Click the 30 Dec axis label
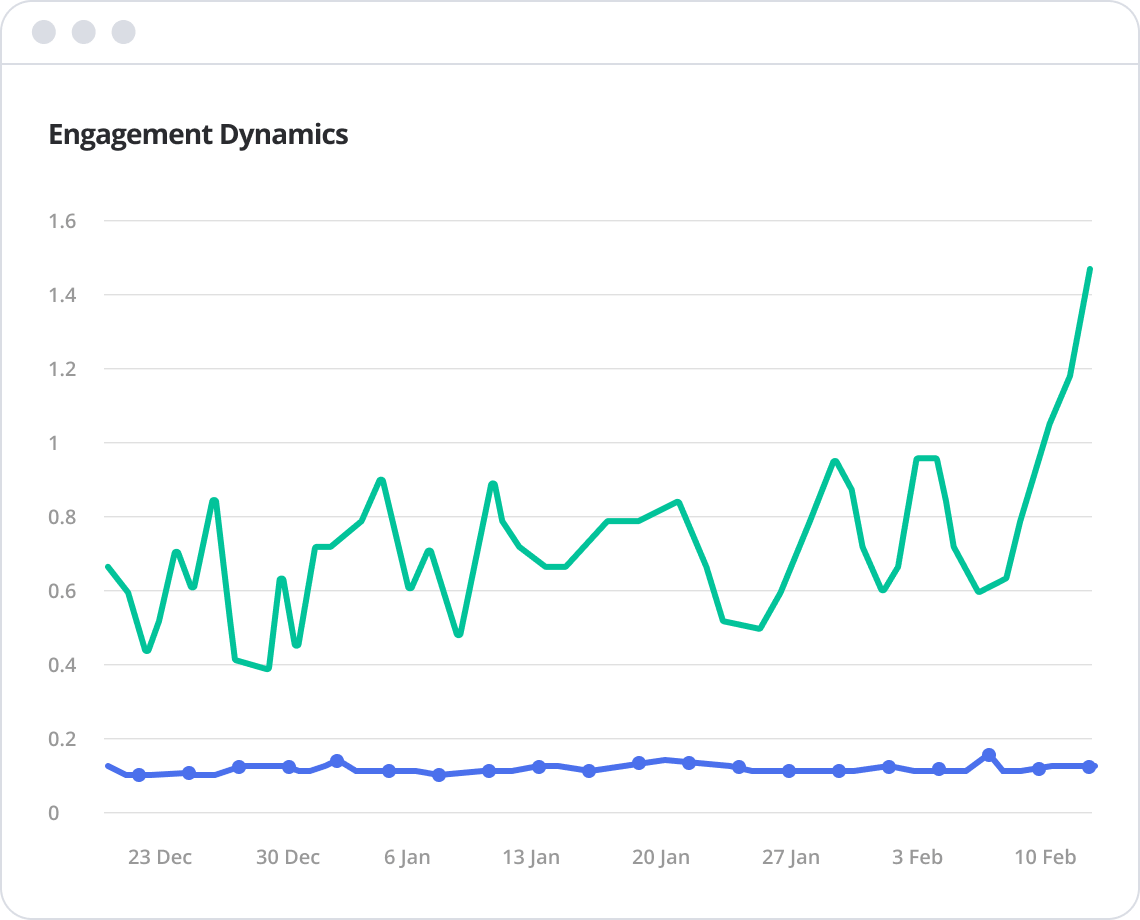Viewport: 1140px width, 920px height. pos(288,857)
